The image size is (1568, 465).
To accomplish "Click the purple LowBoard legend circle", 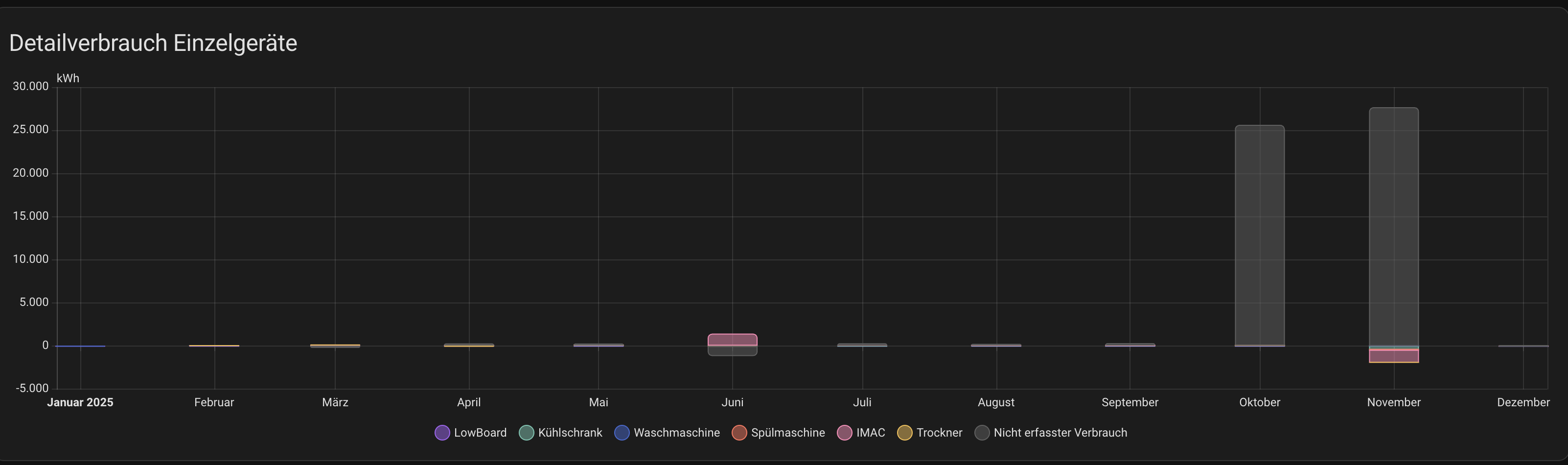I will (x=442, y=433).
